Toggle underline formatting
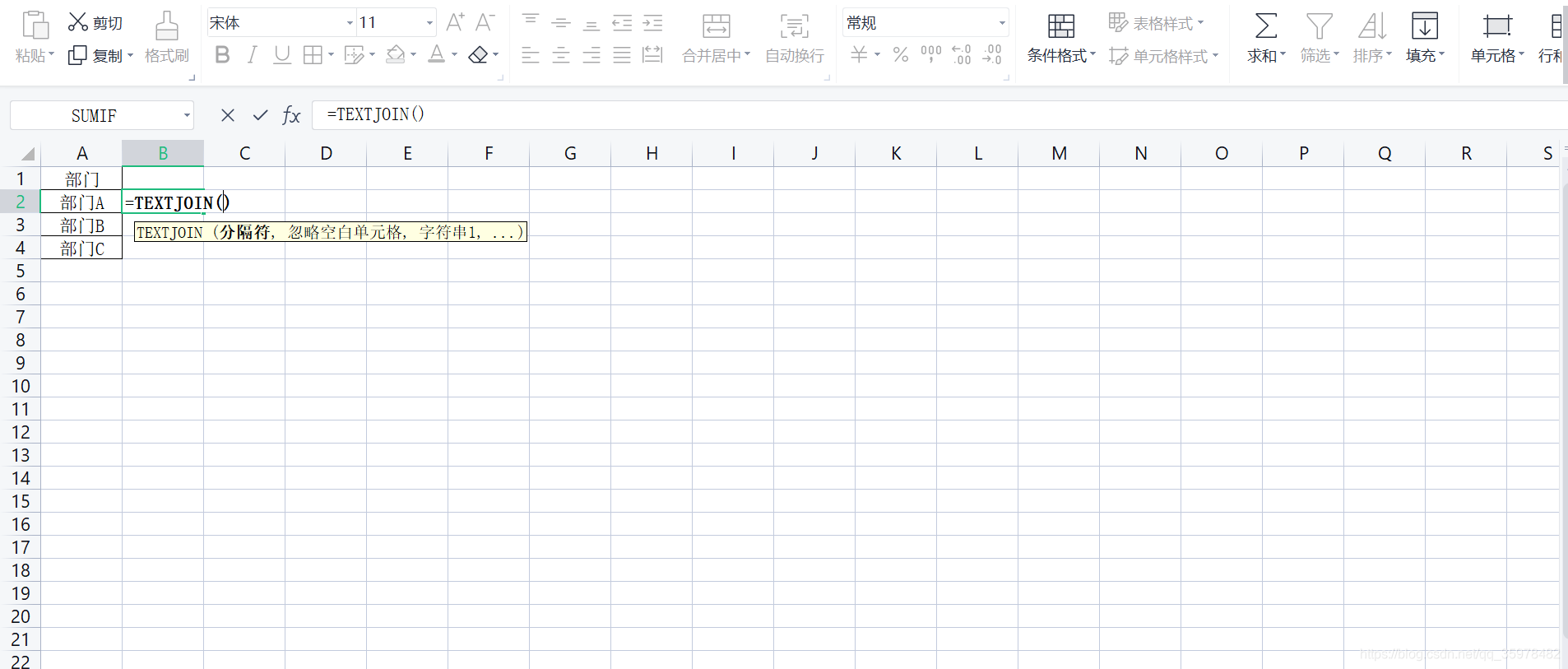Viewport: 1568px width, 669px height. tap(282, 55)
